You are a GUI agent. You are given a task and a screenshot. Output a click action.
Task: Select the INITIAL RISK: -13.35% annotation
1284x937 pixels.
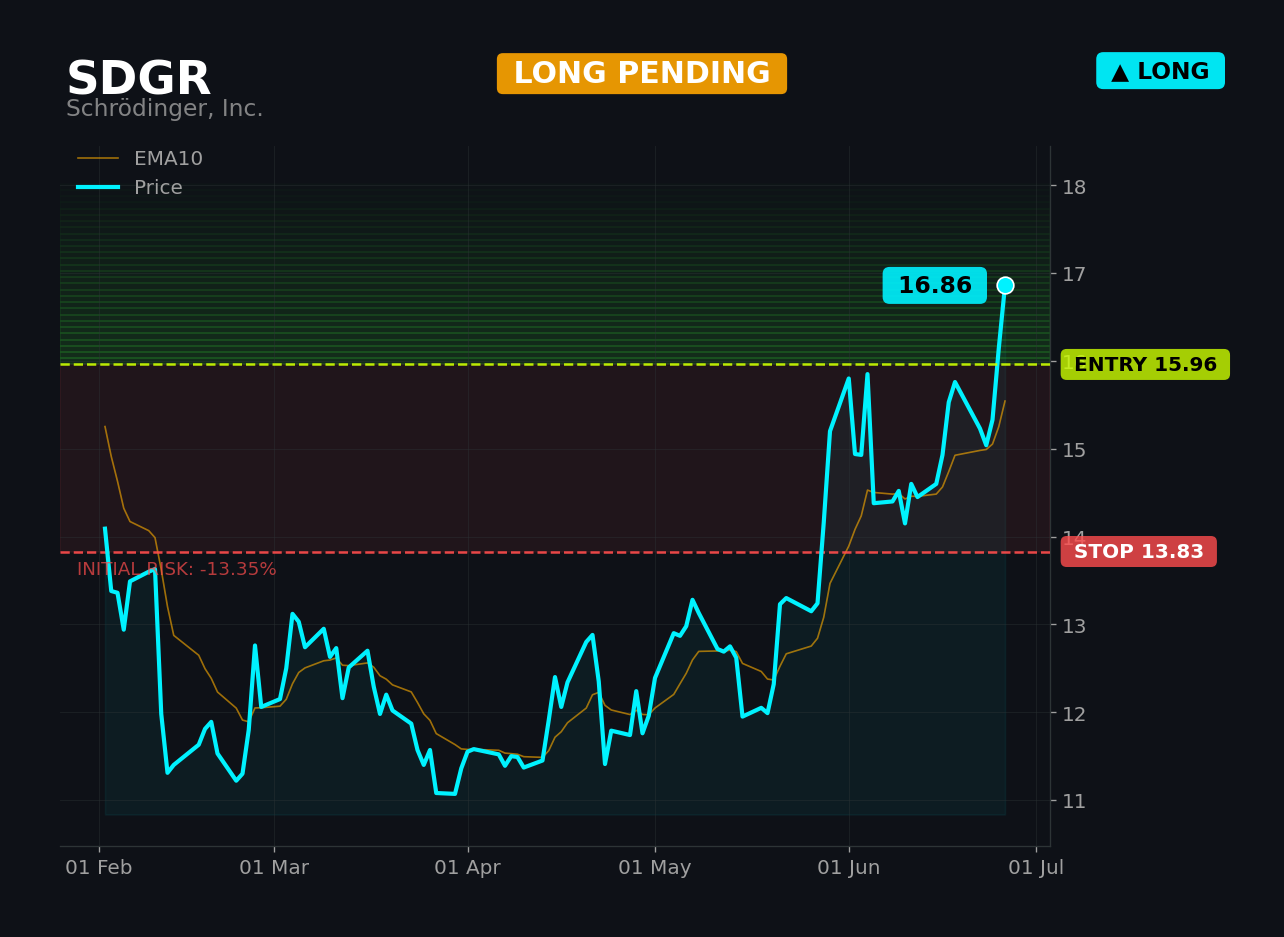click(177, 570)
